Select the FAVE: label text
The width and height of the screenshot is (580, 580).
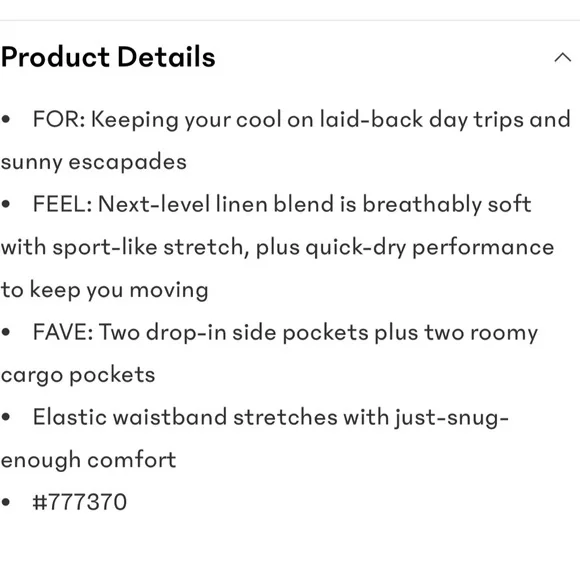click(x=63, y=332)
